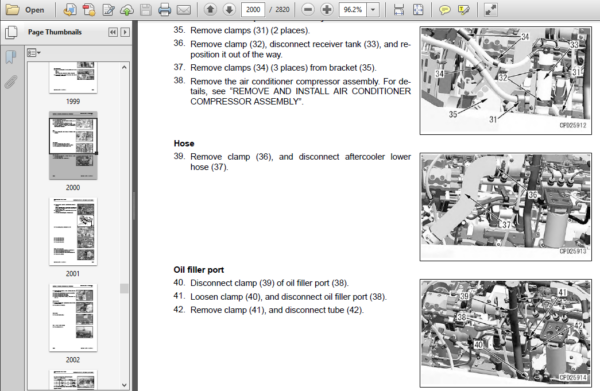Expand the Page Thumbnails pane
Viewport: 600px width, 391px height.
pyautogui.click(x=125, y=32)
